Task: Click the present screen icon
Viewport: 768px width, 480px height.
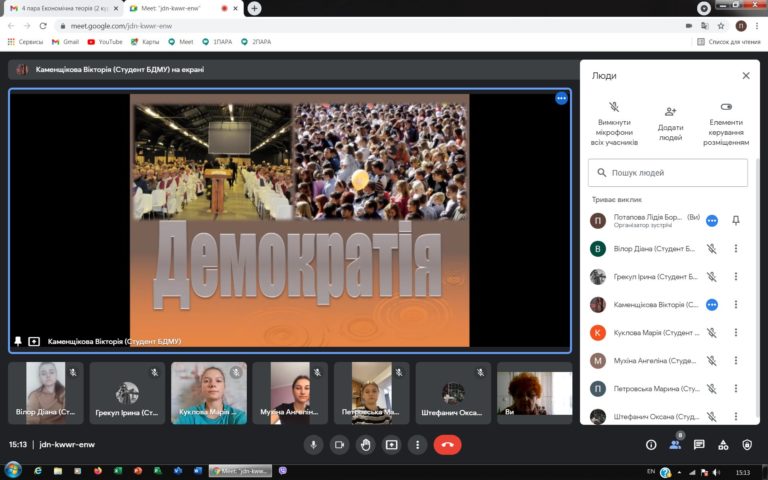Action: [x=392, y=445]
